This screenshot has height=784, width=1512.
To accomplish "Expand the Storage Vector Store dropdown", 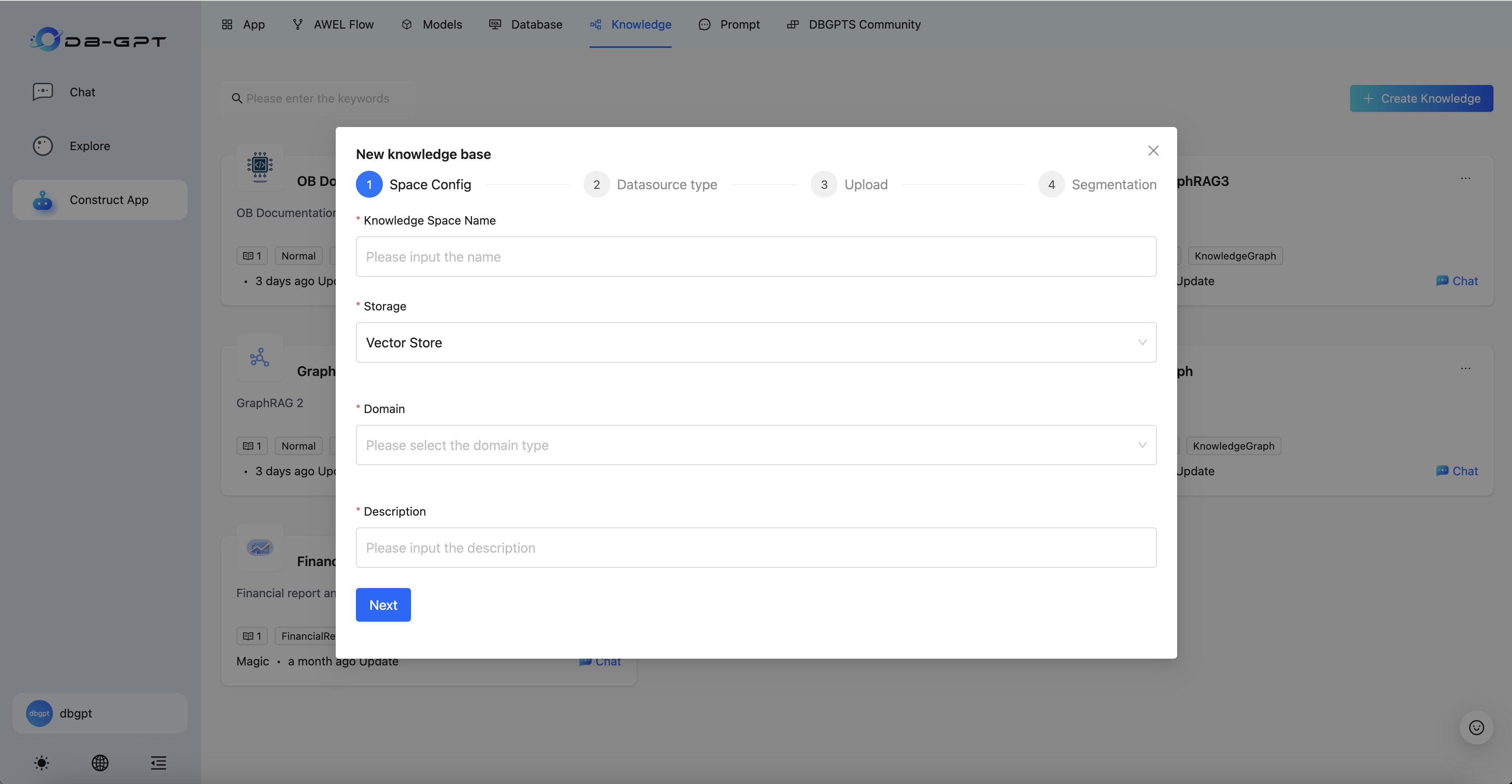I will coord(756,342).
